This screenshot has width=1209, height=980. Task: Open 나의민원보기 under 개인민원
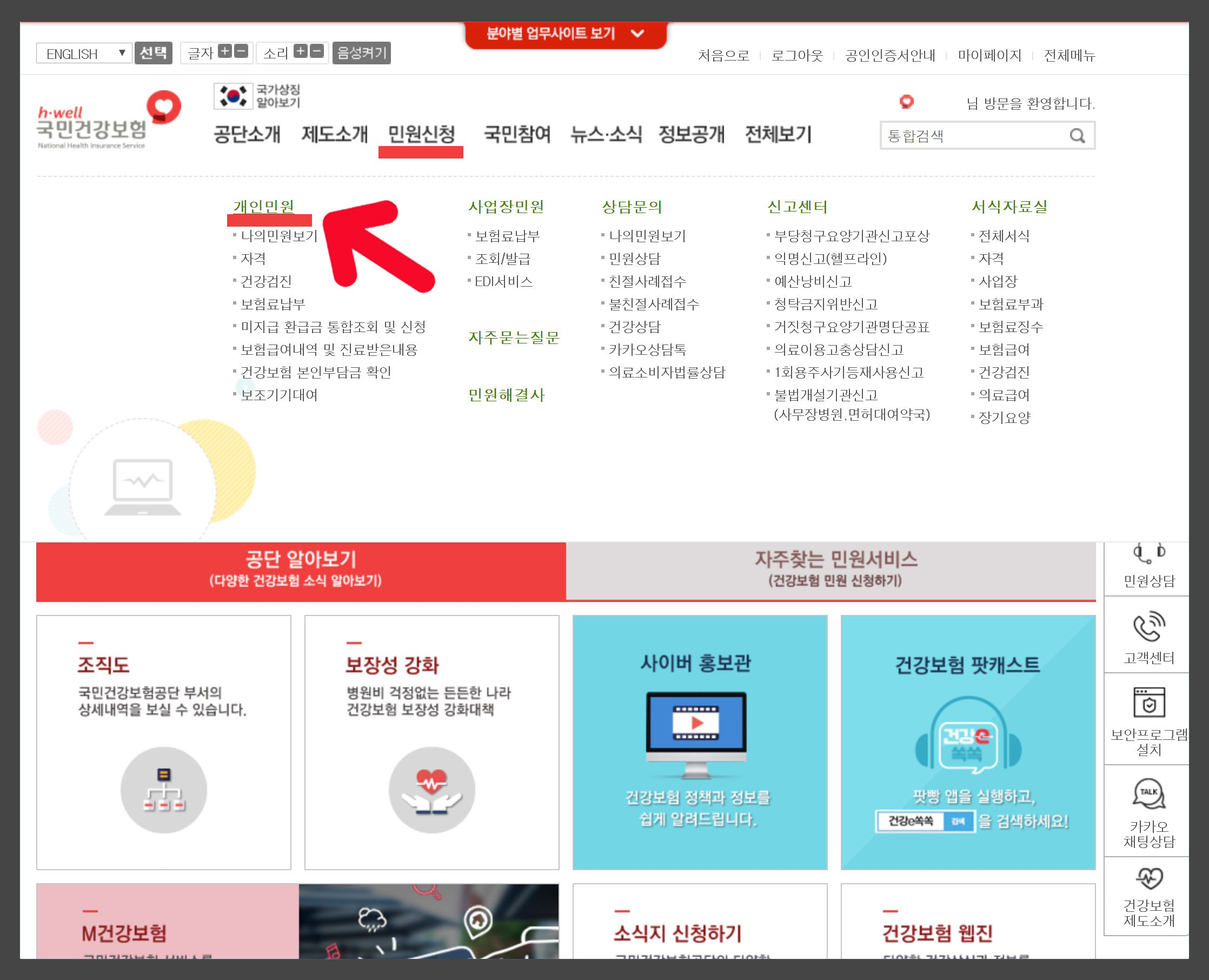pyautogui.click(x=279, y=236)
